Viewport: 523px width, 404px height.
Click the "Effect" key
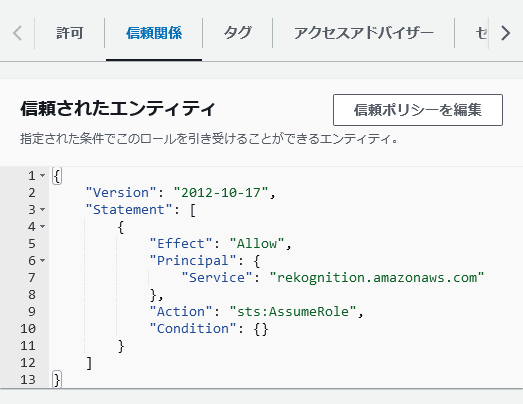(x=181, y=244)
